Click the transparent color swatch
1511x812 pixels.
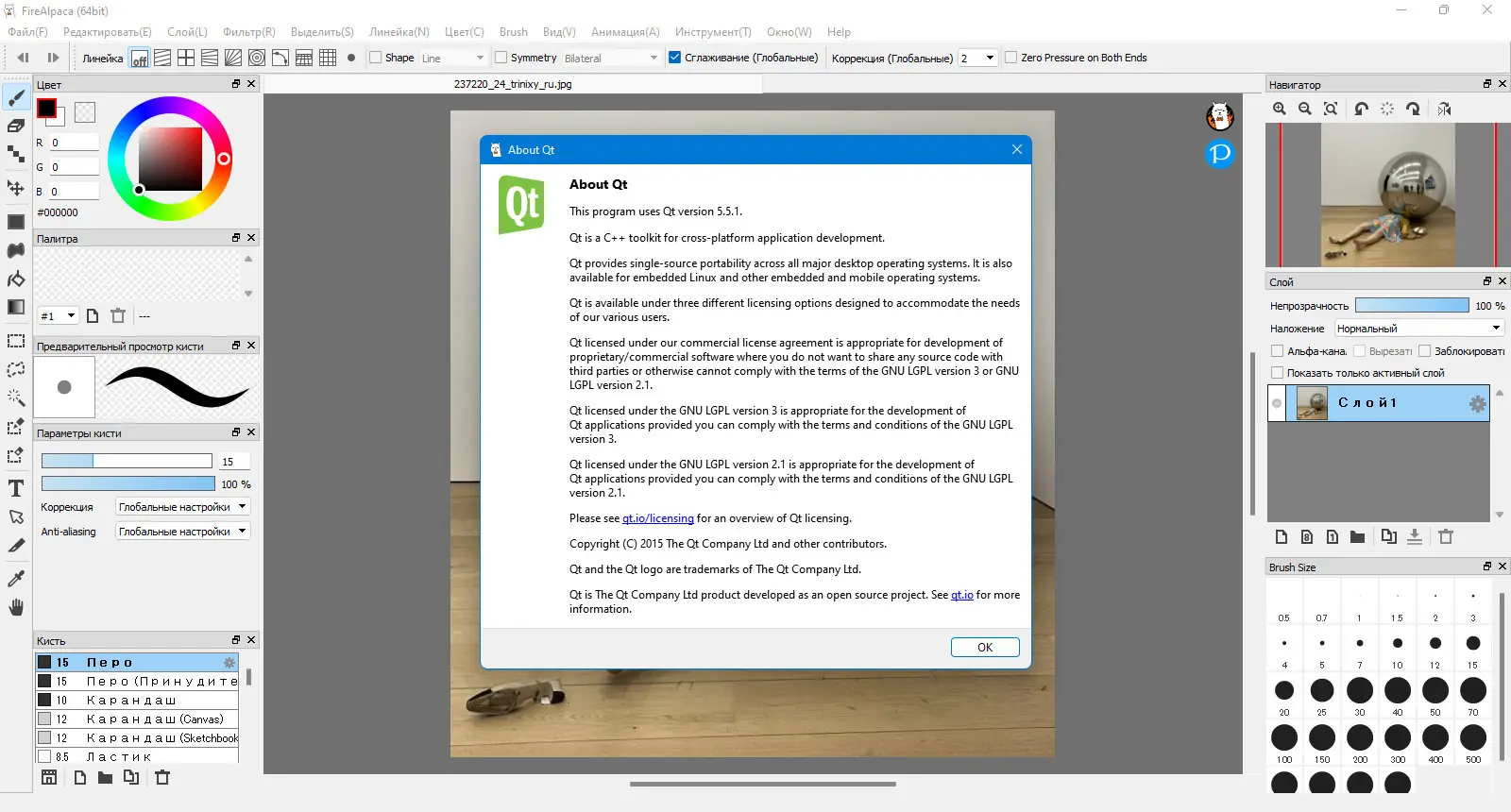85,112
